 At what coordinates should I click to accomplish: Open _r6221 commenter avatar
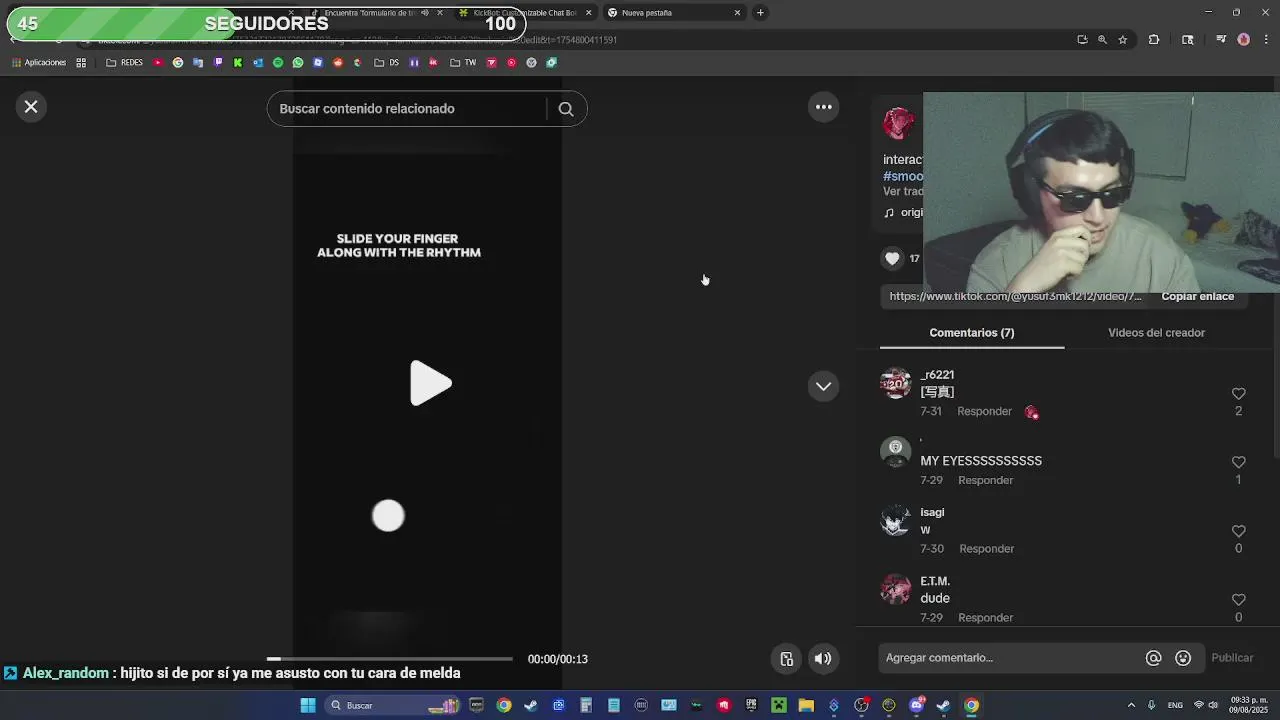pos(895,383)
